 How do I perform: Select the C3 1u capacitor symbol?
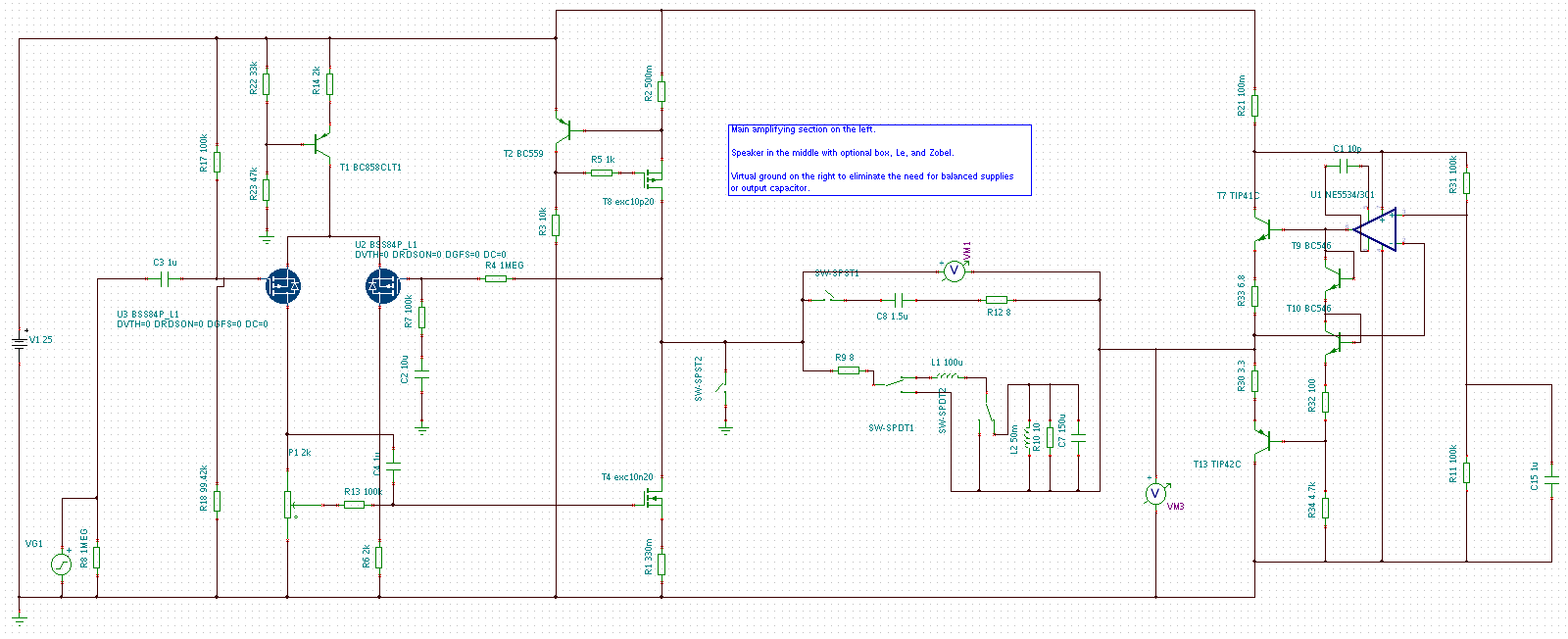[165, 279]
